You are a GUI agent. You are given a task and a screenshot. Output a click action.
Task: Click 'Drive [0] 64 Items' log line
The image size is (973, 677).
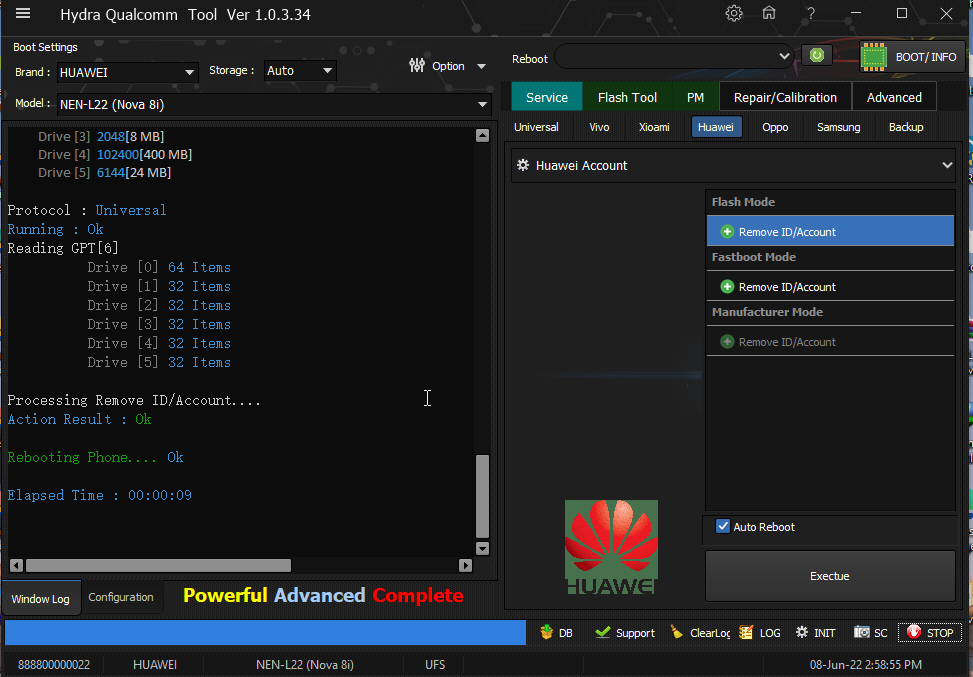pyautogui.click(x=159, y=267)
